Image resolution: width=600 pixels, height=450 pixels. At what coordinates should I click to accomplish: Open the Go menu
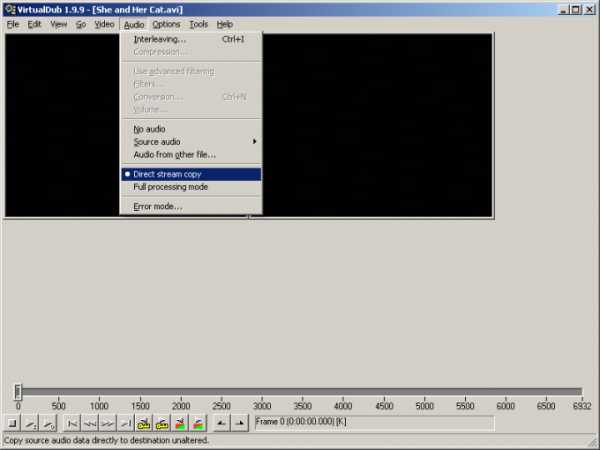(x=81, y=24)
